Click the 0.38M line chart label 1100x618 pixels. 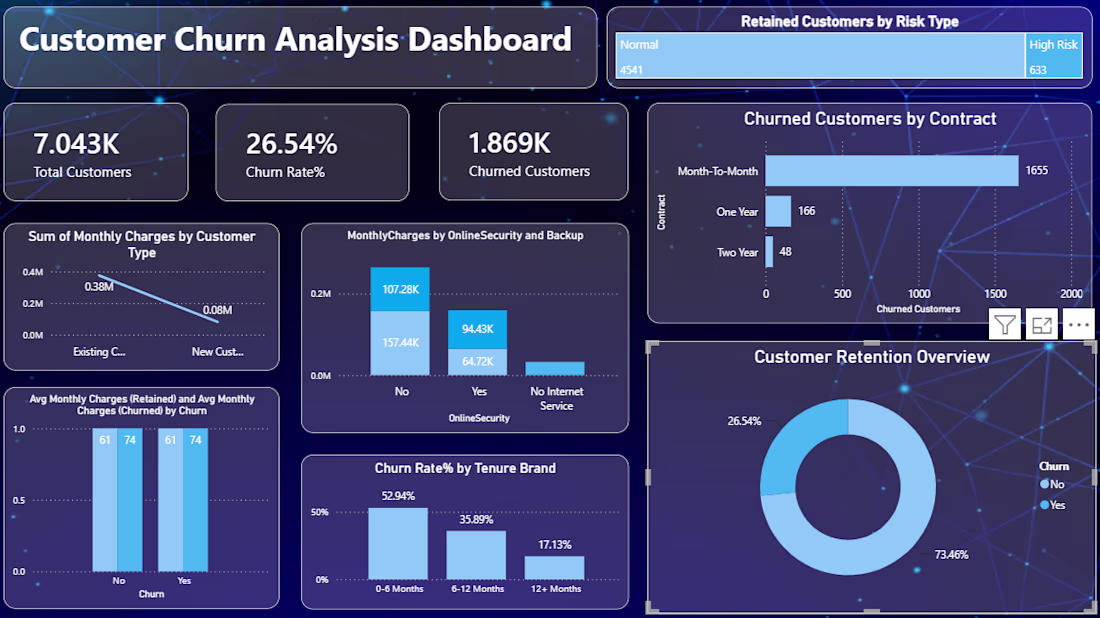[99, 286]
